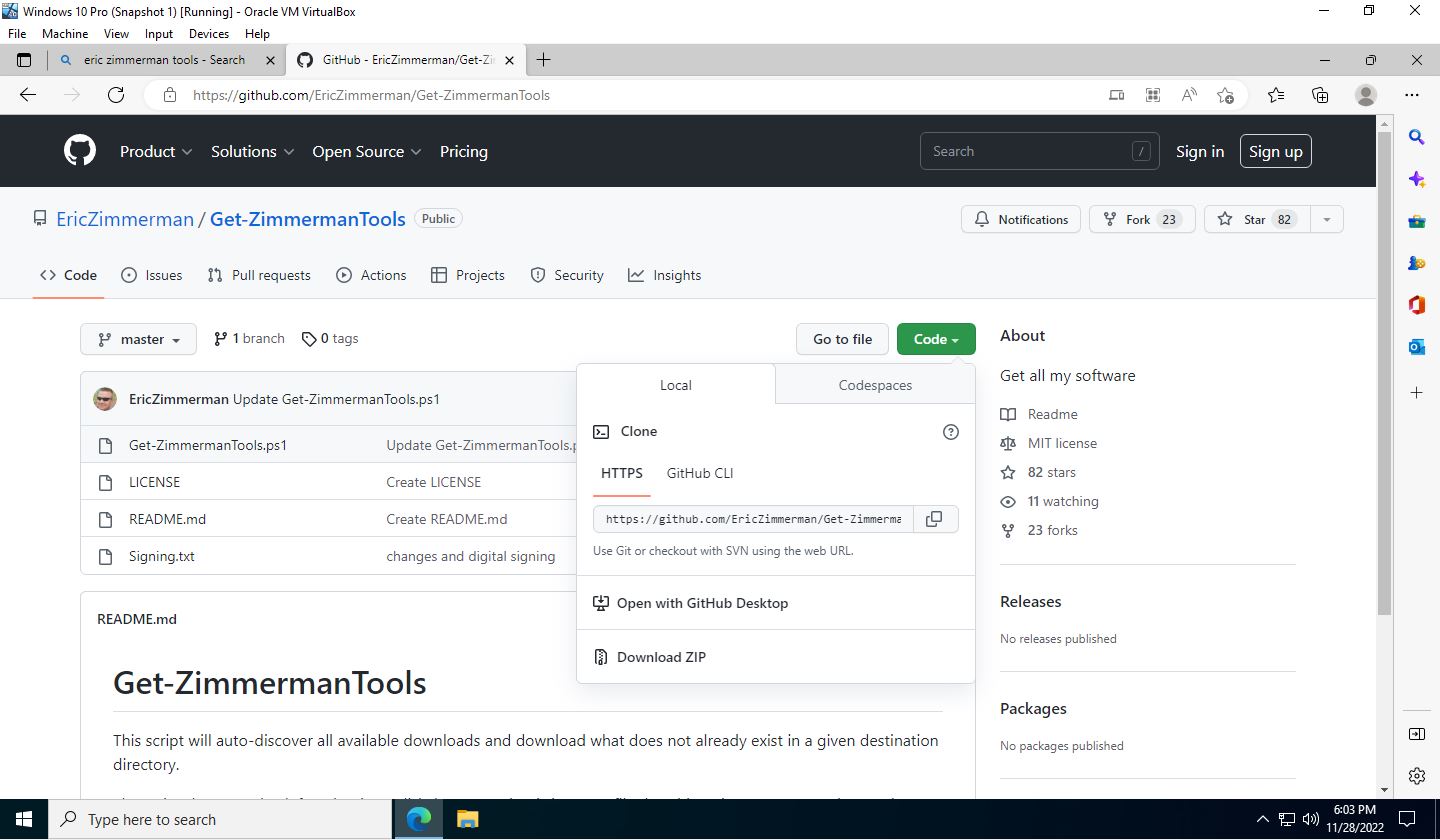Expand Solutions dropdown menu

[x=252, y=151]
